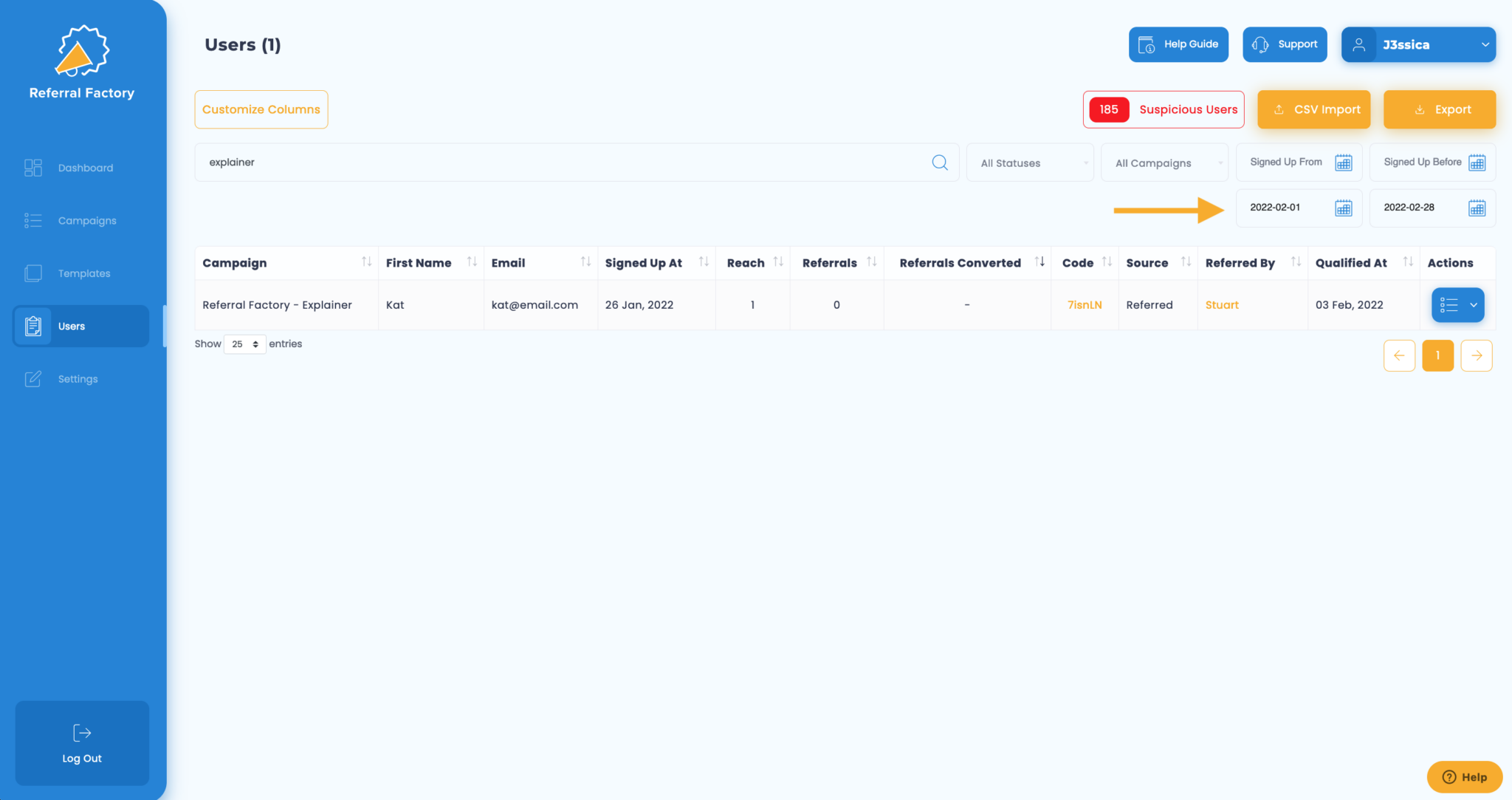Click the account avatar person icon
Screen dimensions: 1512x800
[x=1358, y=44]
